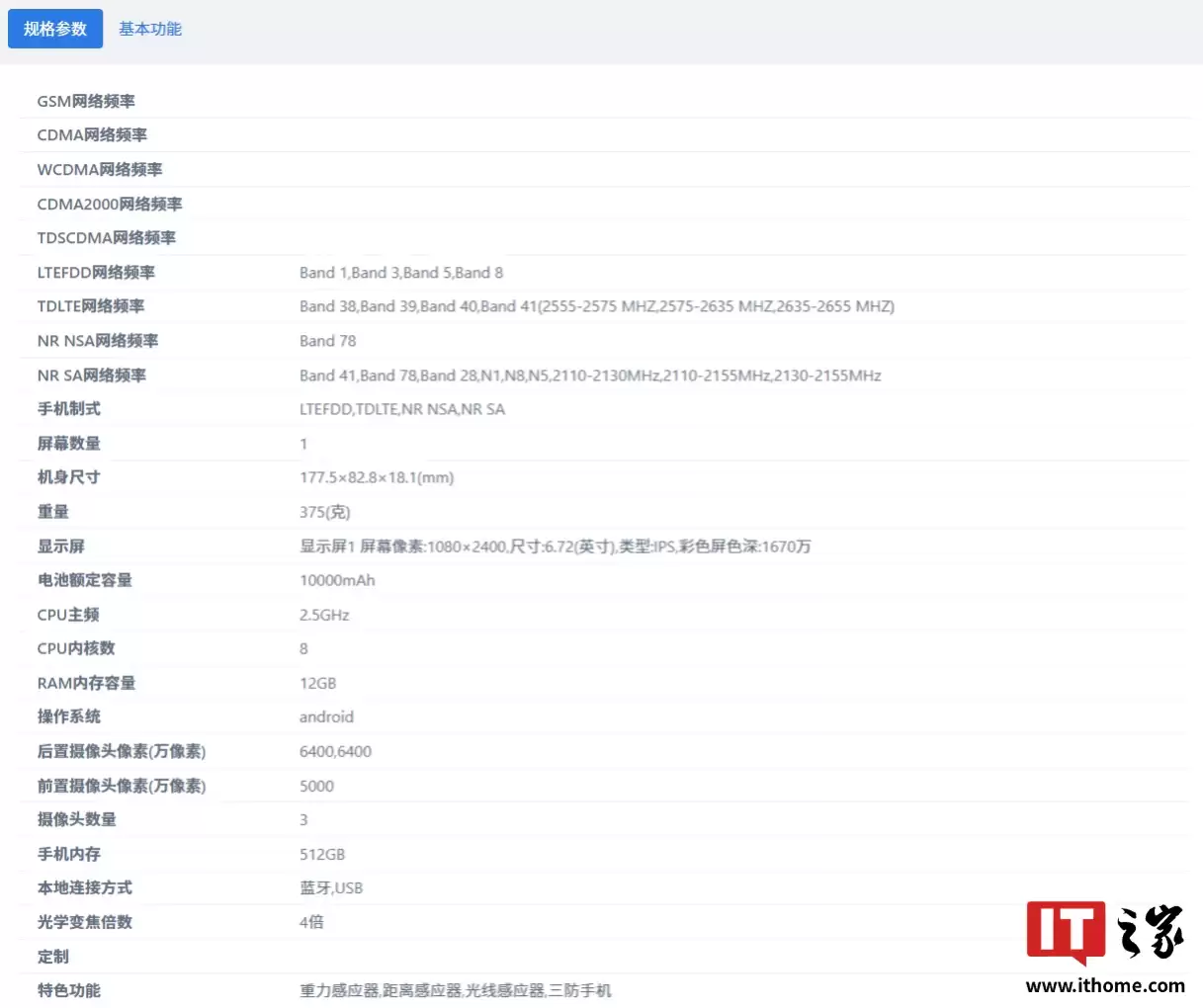Screen dimensions: 1203x1008
Task: Select the WCDMA网络频率 label
Action: click(x=99, y=169)
